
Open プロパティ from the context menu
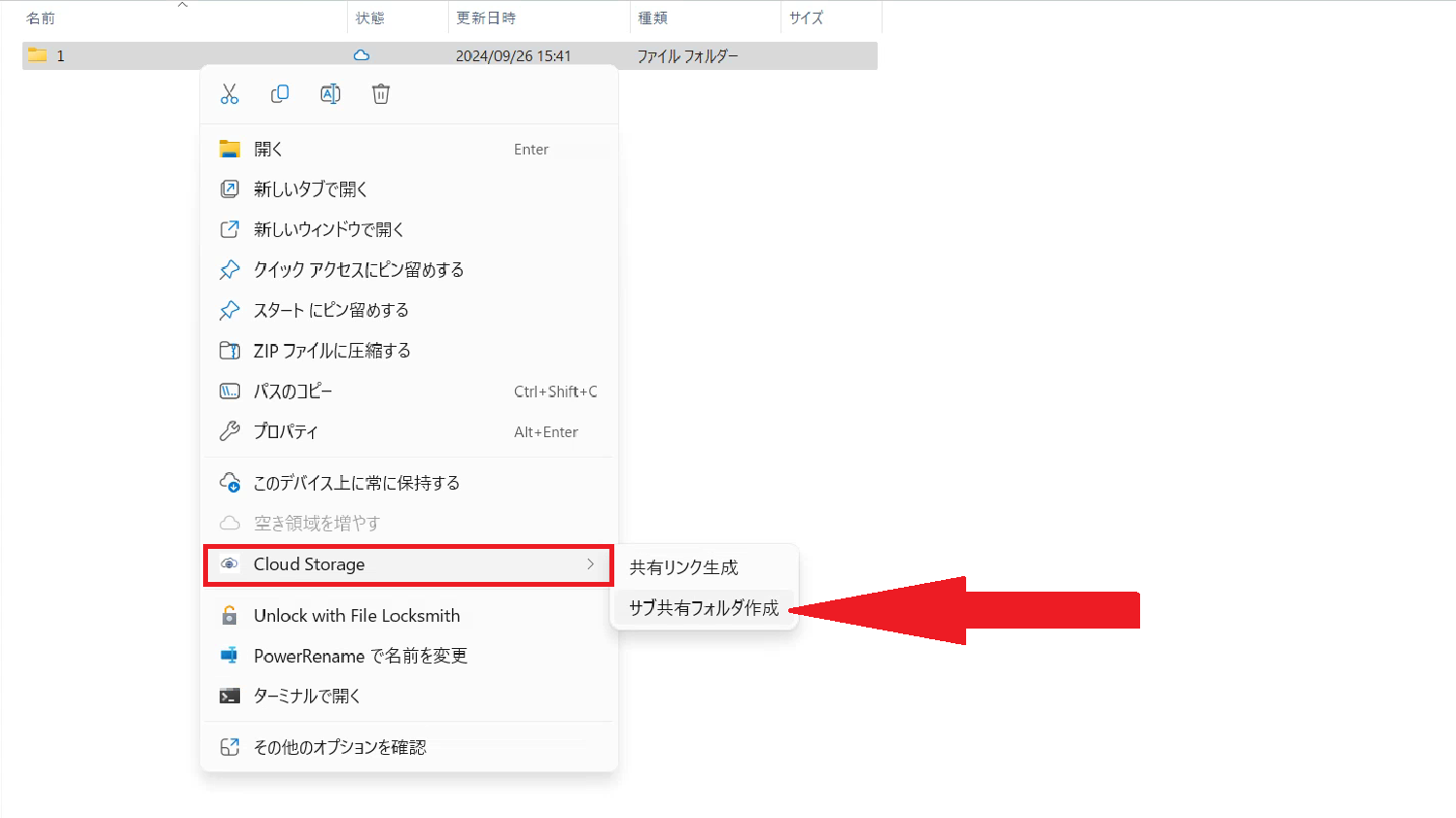coord(408,431)
